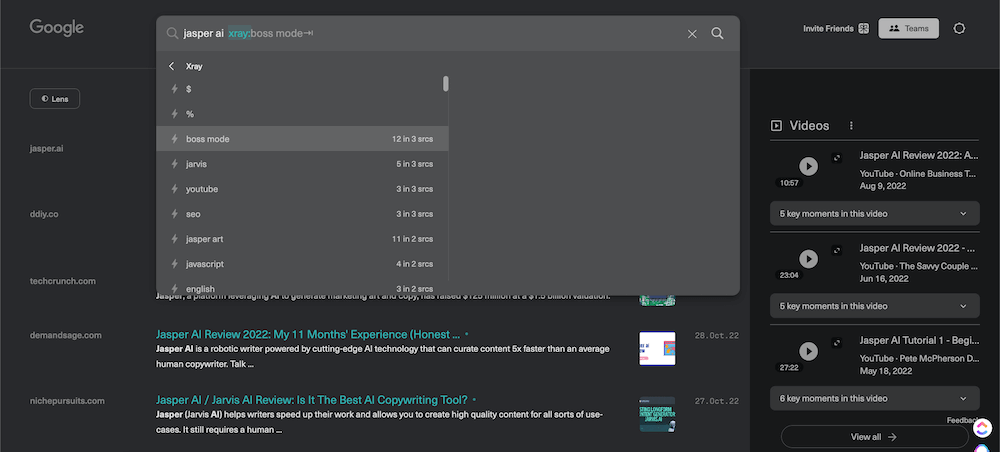Click the lightning icon beside youtube
The height and width of the screenshot is (452, 1000).
(x=174, y=189)
